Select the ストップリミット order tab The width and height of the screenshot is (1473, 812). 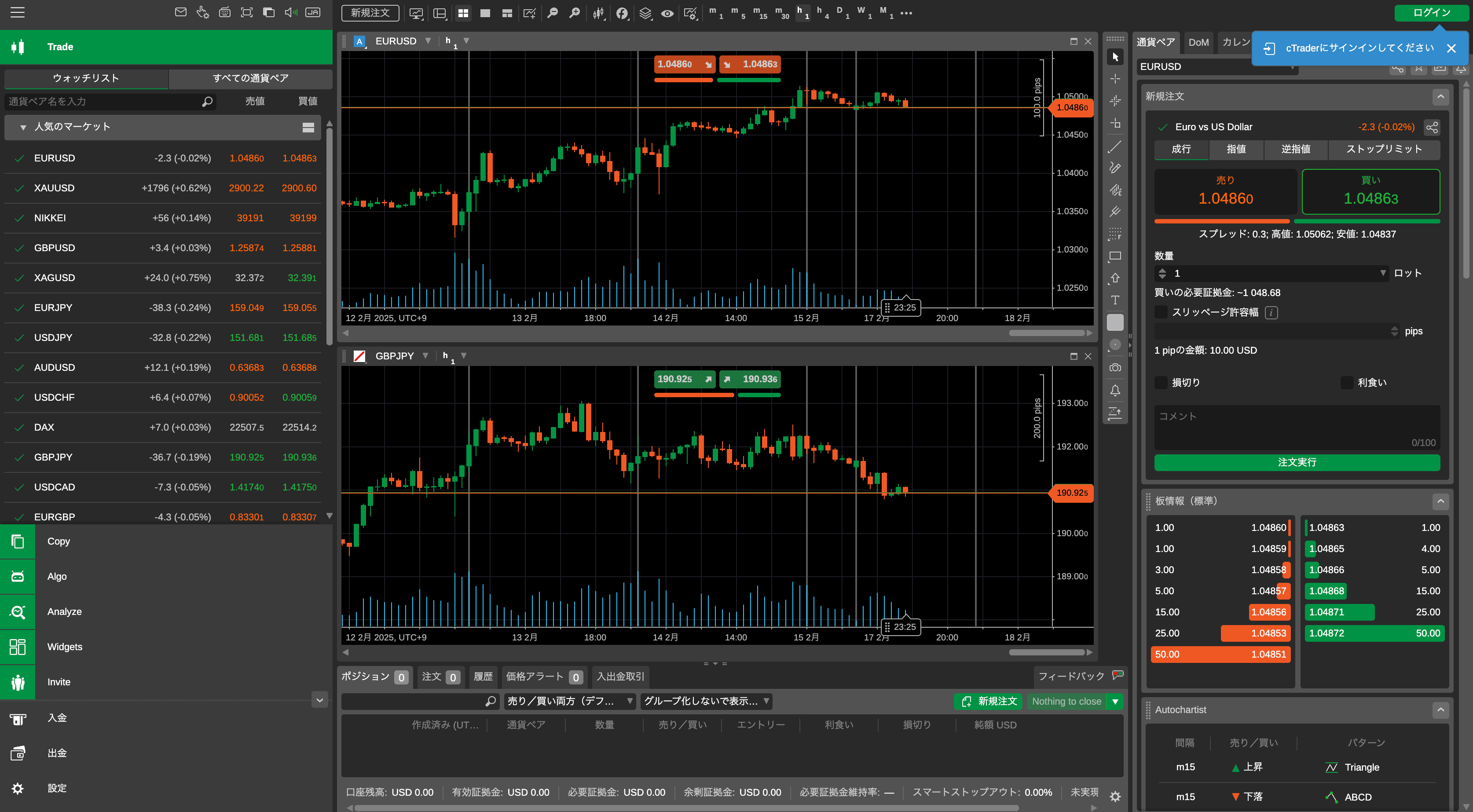click(x=1384, y=149)
